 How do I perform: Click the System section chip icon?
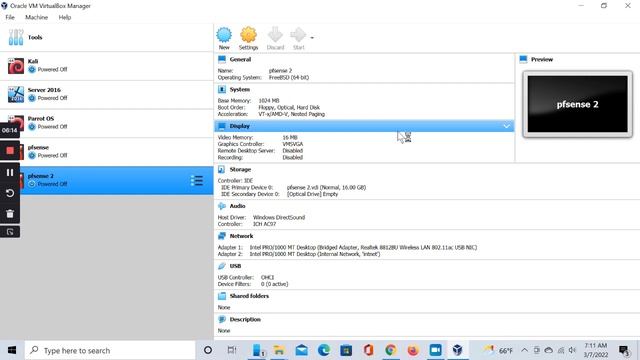(222, 89)
